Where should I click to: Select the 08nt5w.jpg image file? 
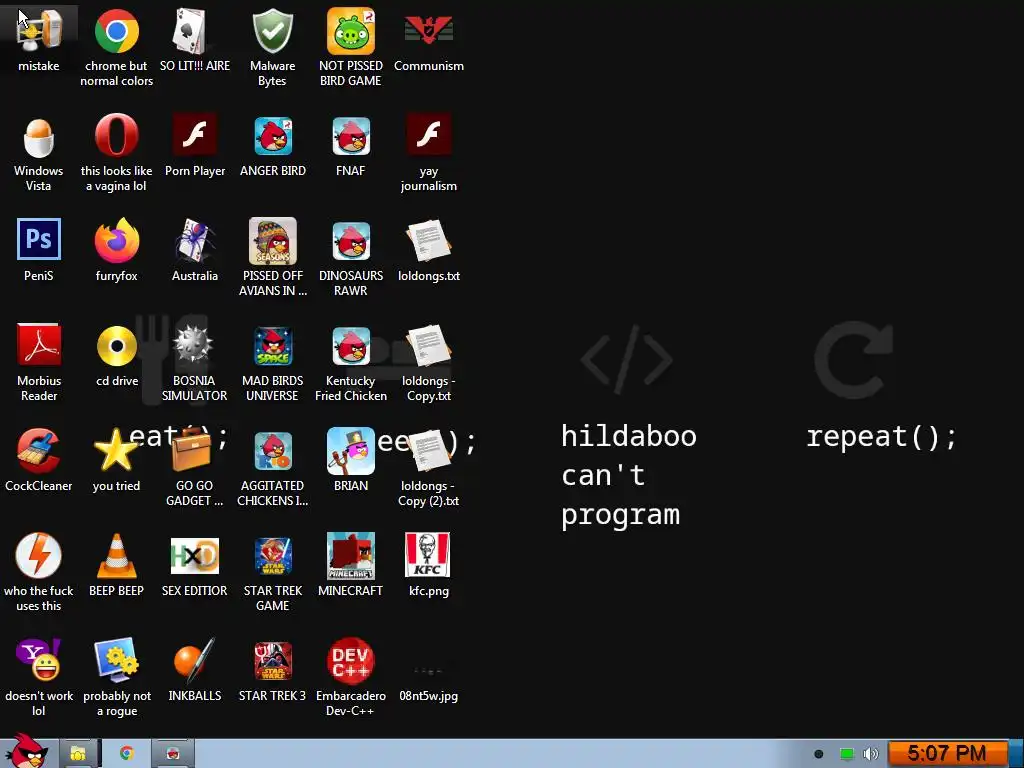coord(428,671)
